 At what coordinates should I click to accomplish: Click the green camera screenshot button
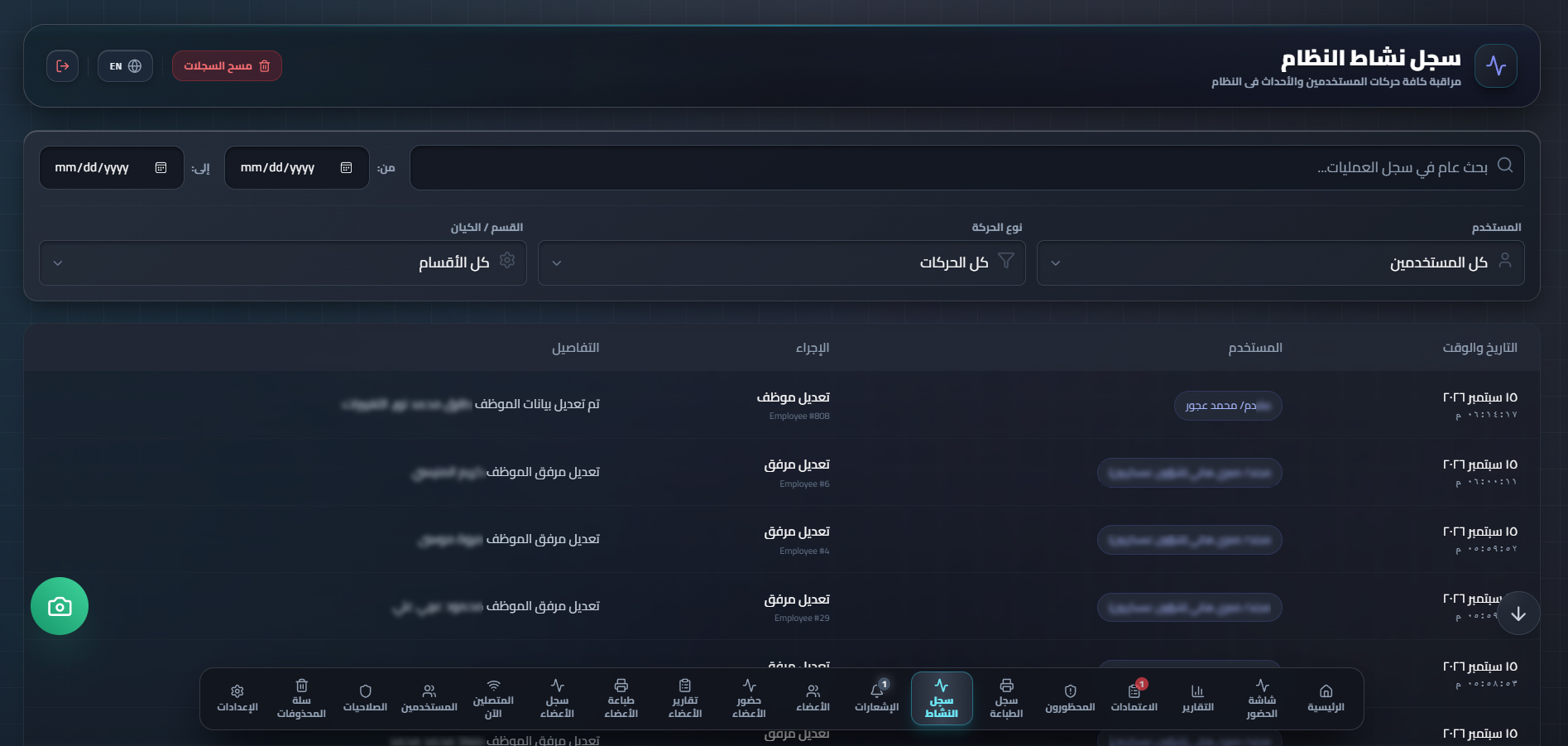coord(60,606)
